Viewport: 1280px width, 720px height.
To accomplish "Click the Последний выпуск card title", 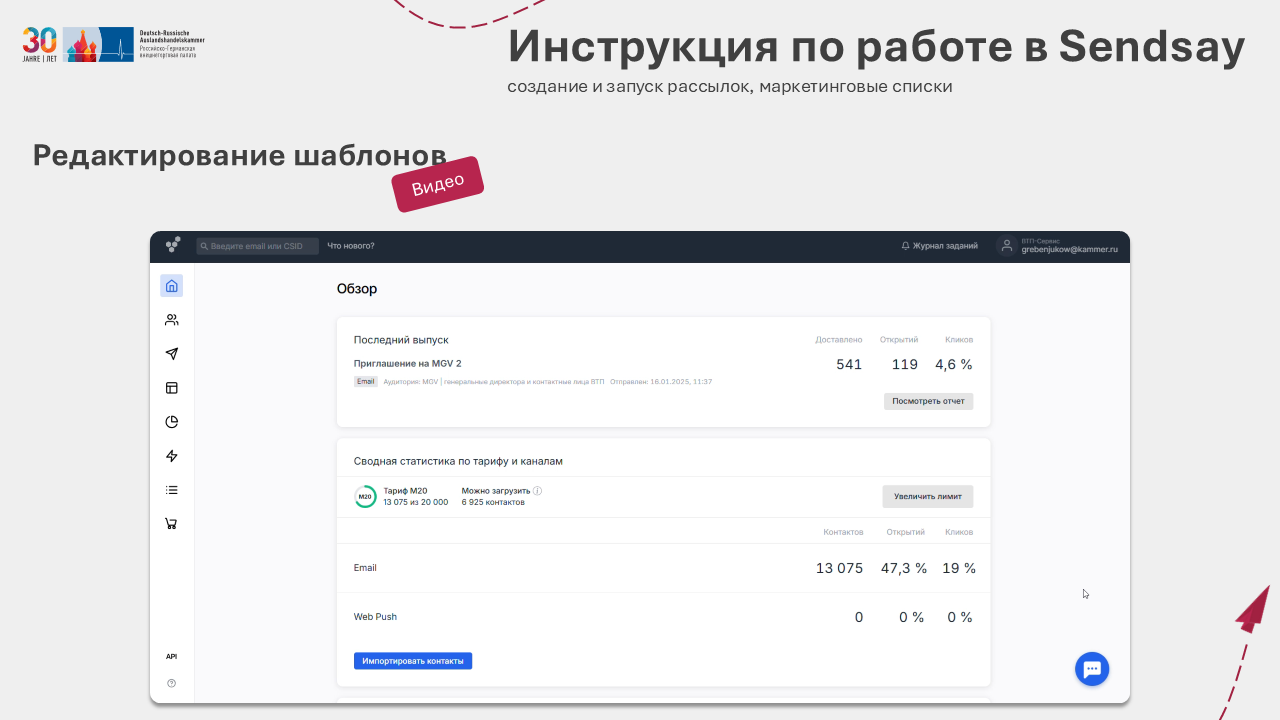I will point(401,340).
